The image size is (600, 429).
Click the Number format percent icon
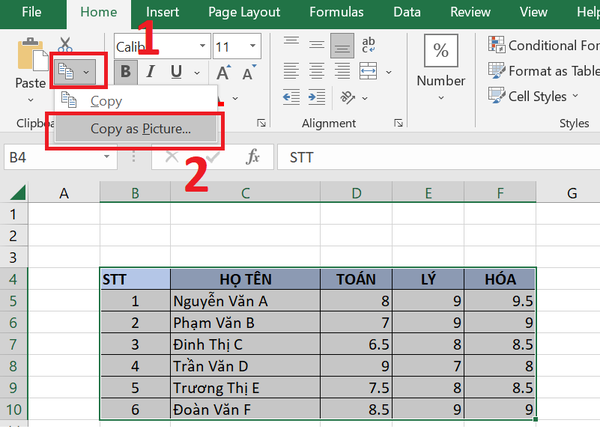point(441,50)
